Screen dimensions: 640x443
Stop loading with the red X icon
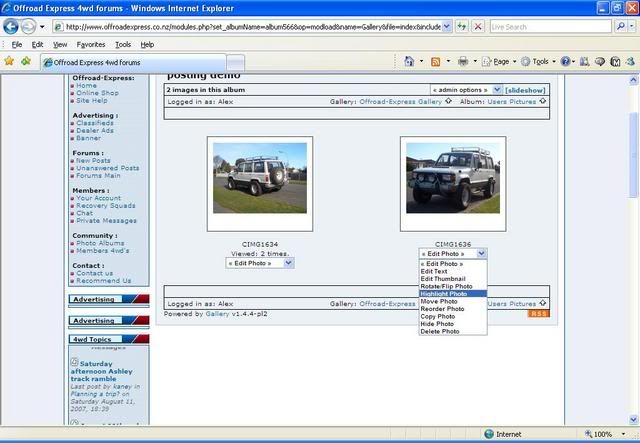(x=478, y=27)
